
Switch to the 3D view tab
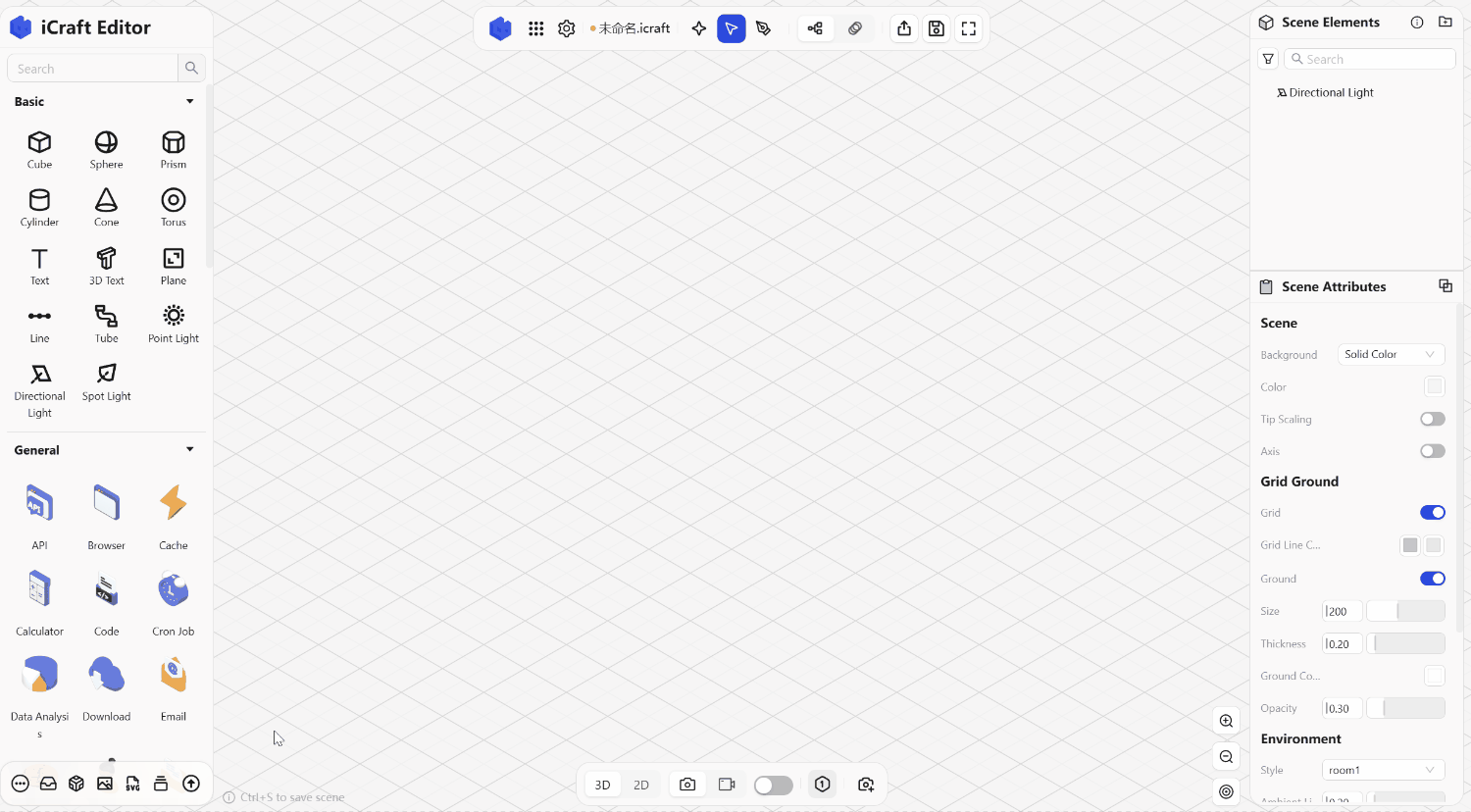point(602,785)
